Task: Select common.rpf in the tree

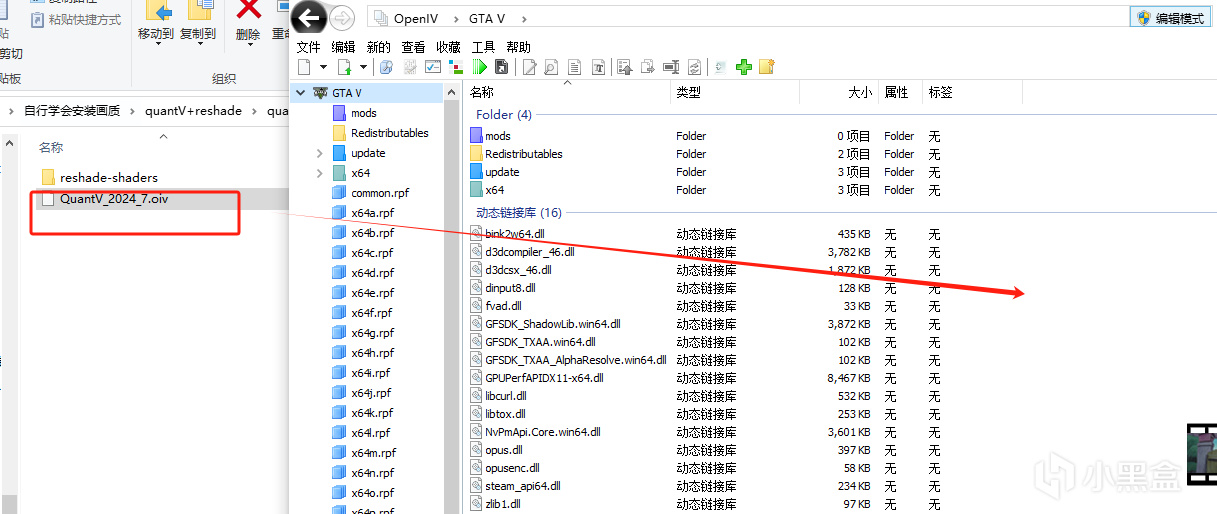Action: pos(380,193)
